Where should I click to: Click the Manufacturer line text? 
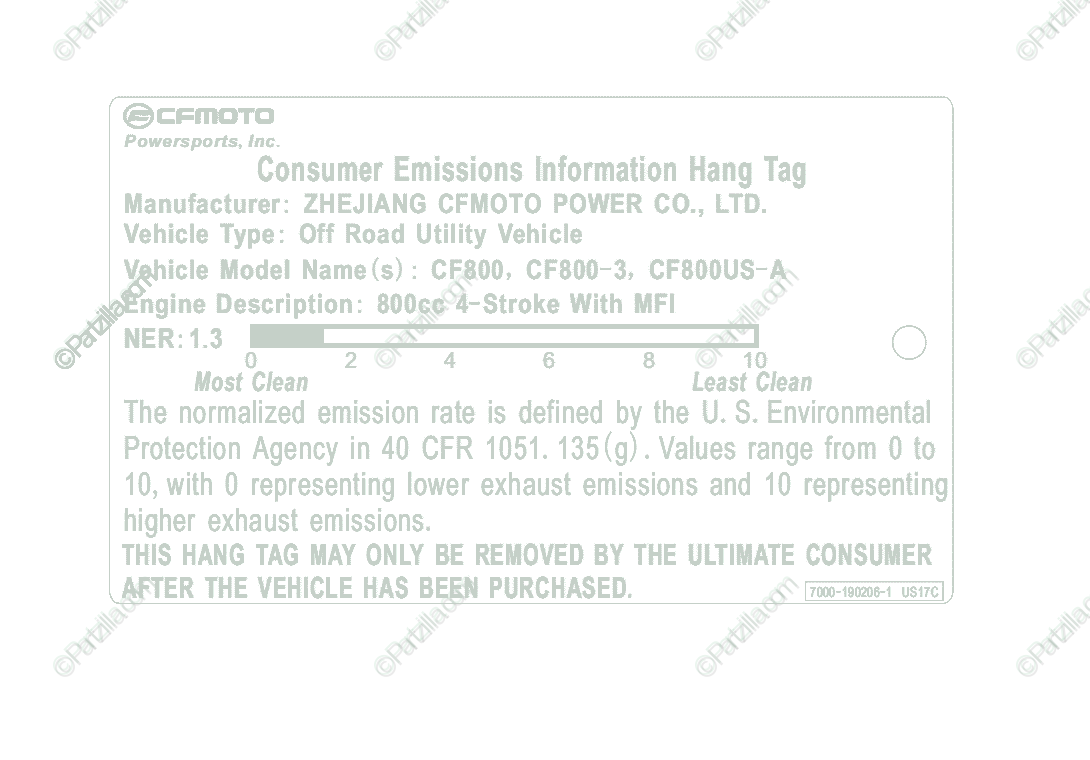pos(445,204)
